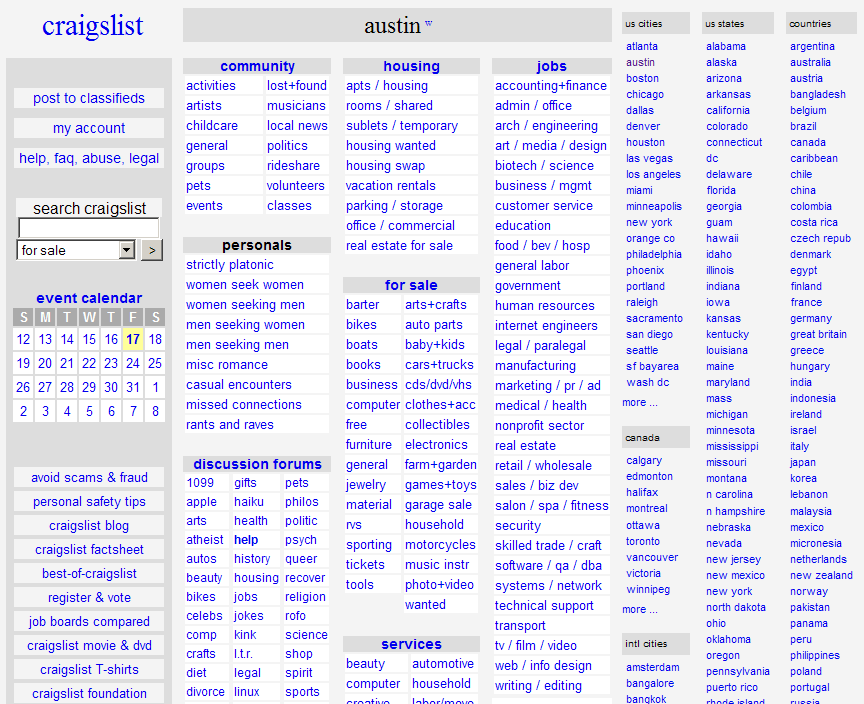Open my account page

tap(89, 128)
